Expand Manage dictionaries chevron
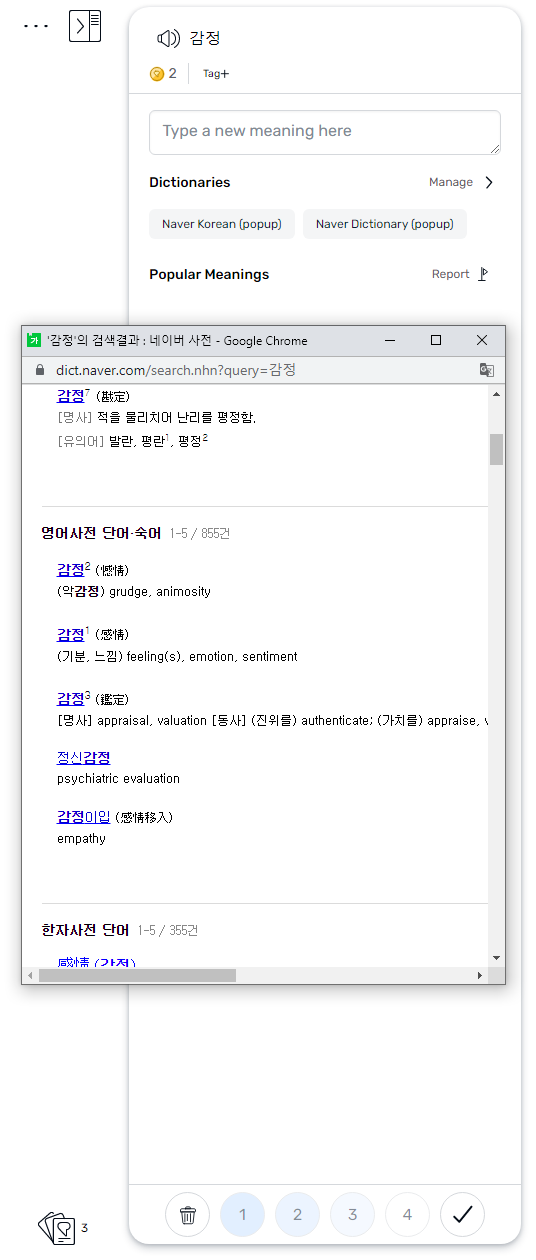Viewport: 536px width, 1260px height. (489, 182)
